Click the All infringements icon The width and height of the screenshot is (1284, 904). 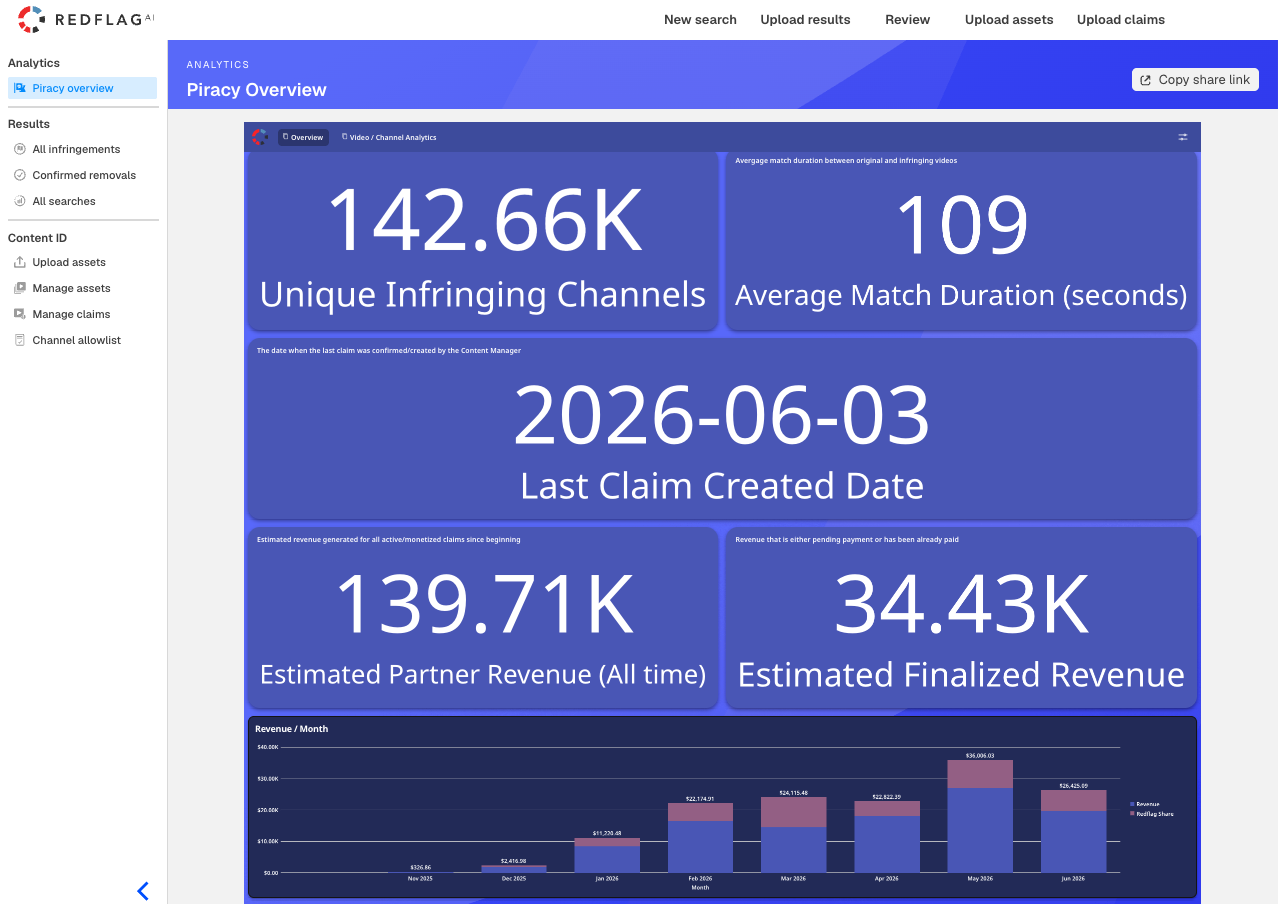coord(20,149)
